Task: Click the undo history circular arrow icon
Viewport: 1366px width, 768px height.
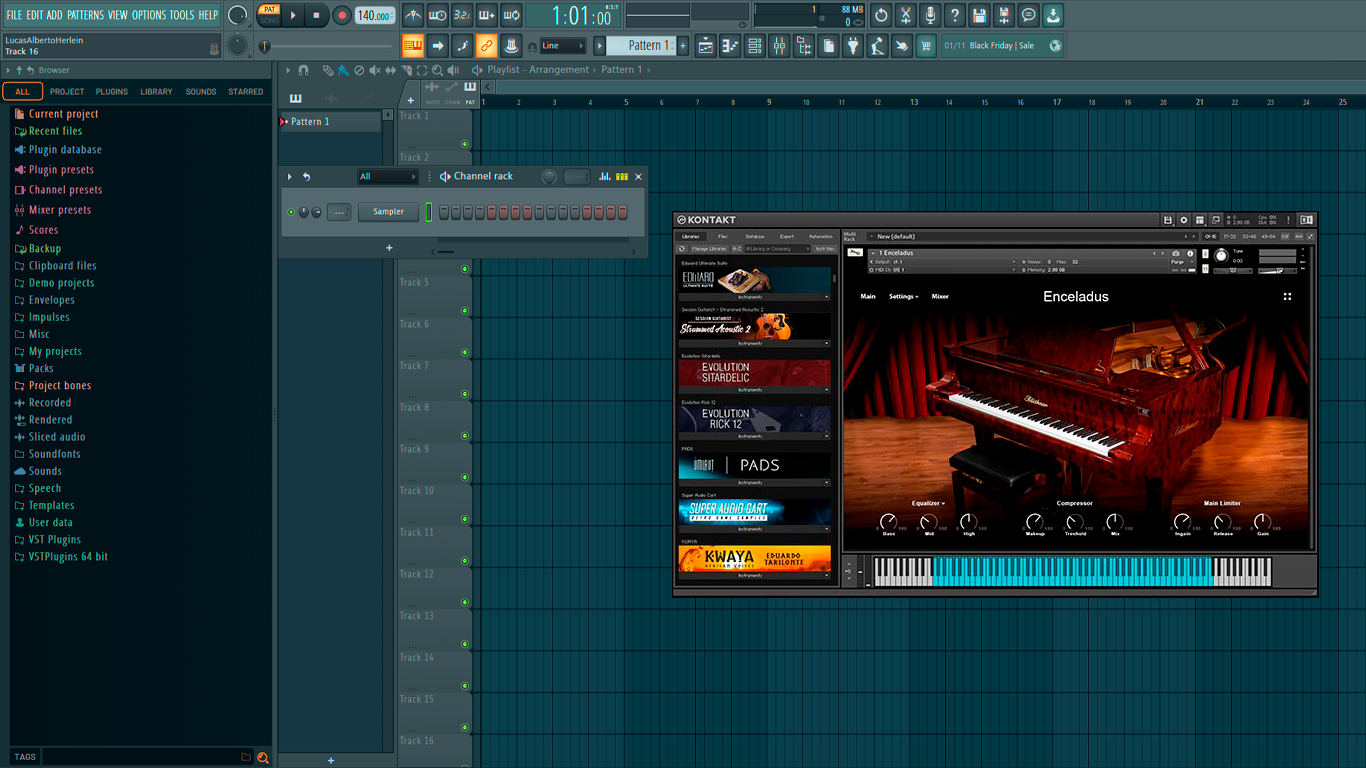Action: 881,15
